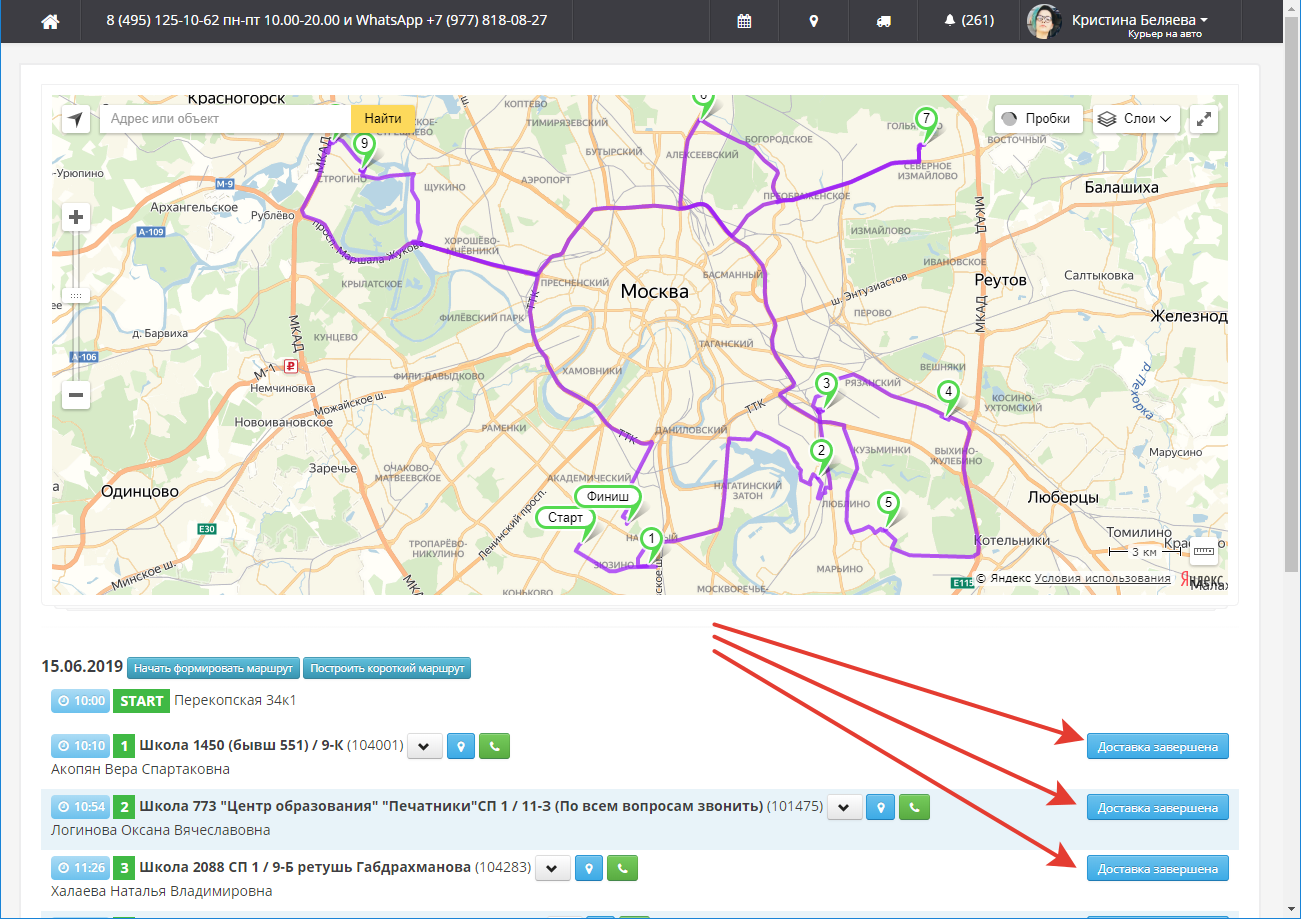Click the green START label
Screen dimensions: 1301x919
[141, 701]
